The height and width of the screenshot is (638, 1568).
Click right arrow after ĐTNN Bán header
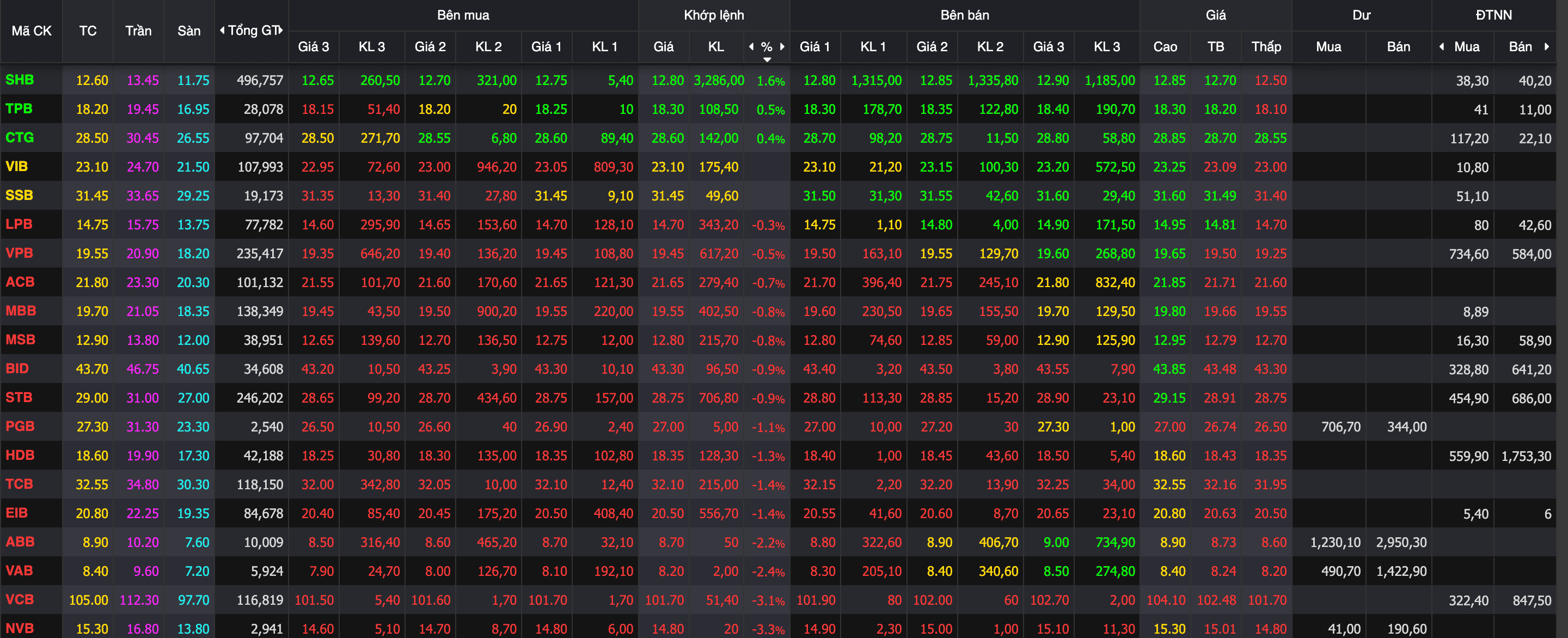click(x=1546, y=47)
